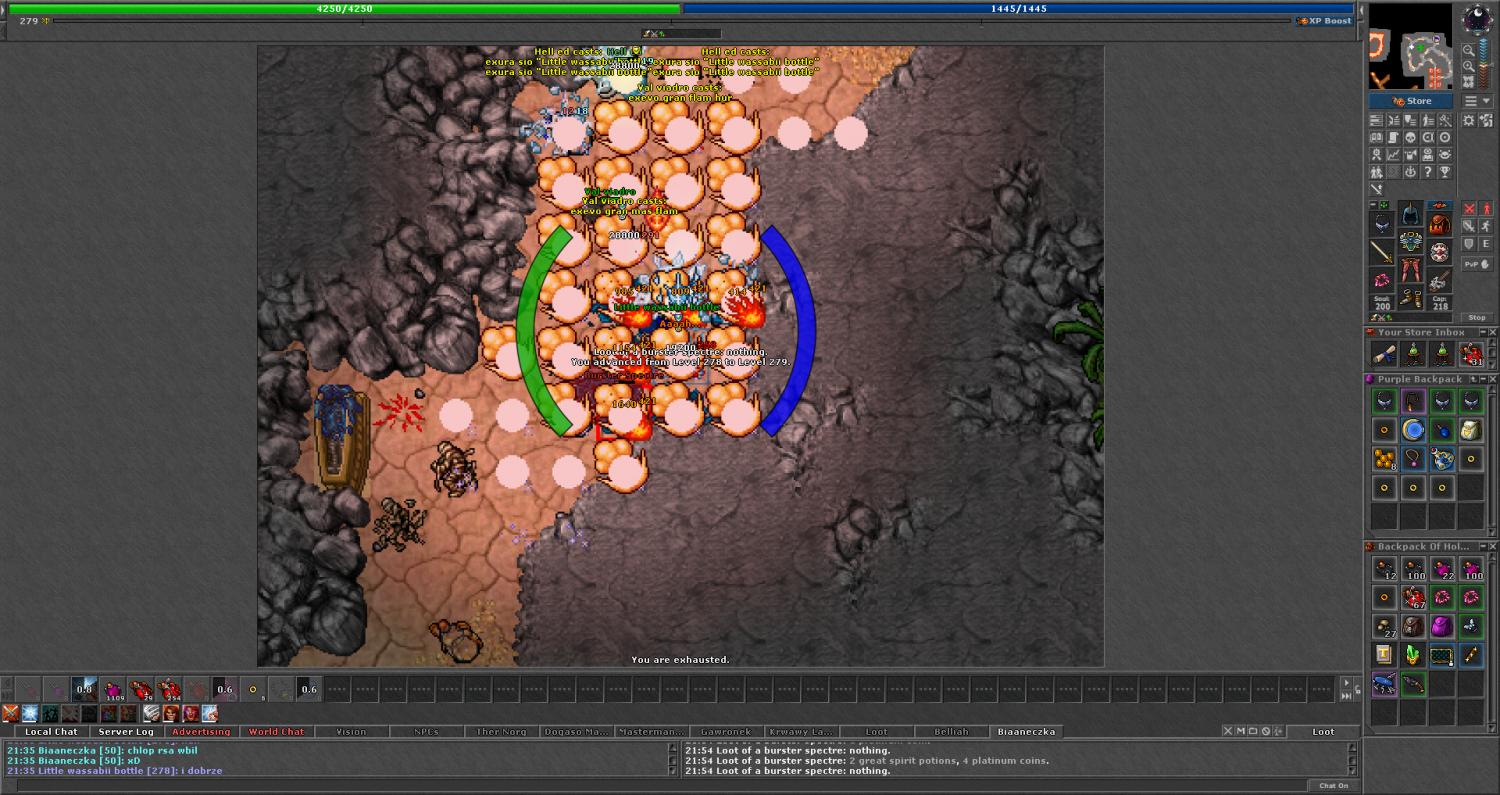
Task: Click the Stop button
Action: [x=1477, y=317]
